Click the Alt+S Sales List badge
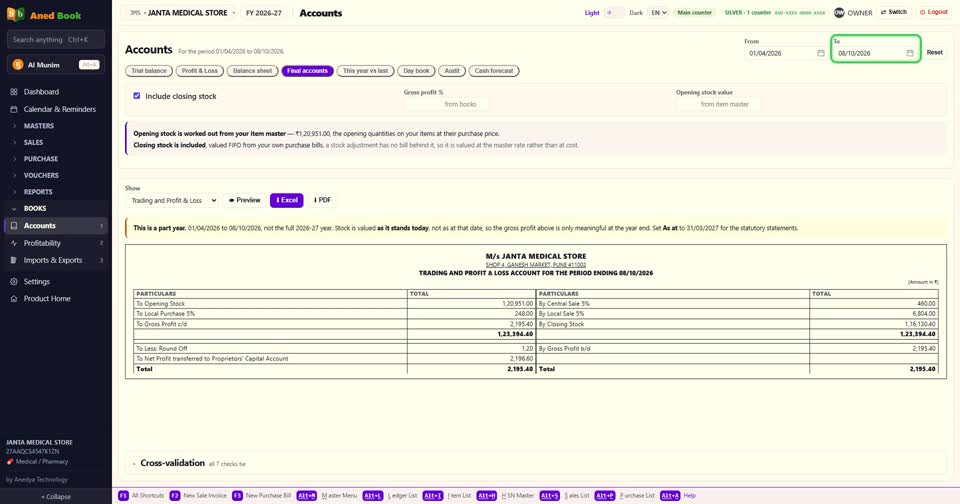Screen dimensions: 960x504 (550, 495)
